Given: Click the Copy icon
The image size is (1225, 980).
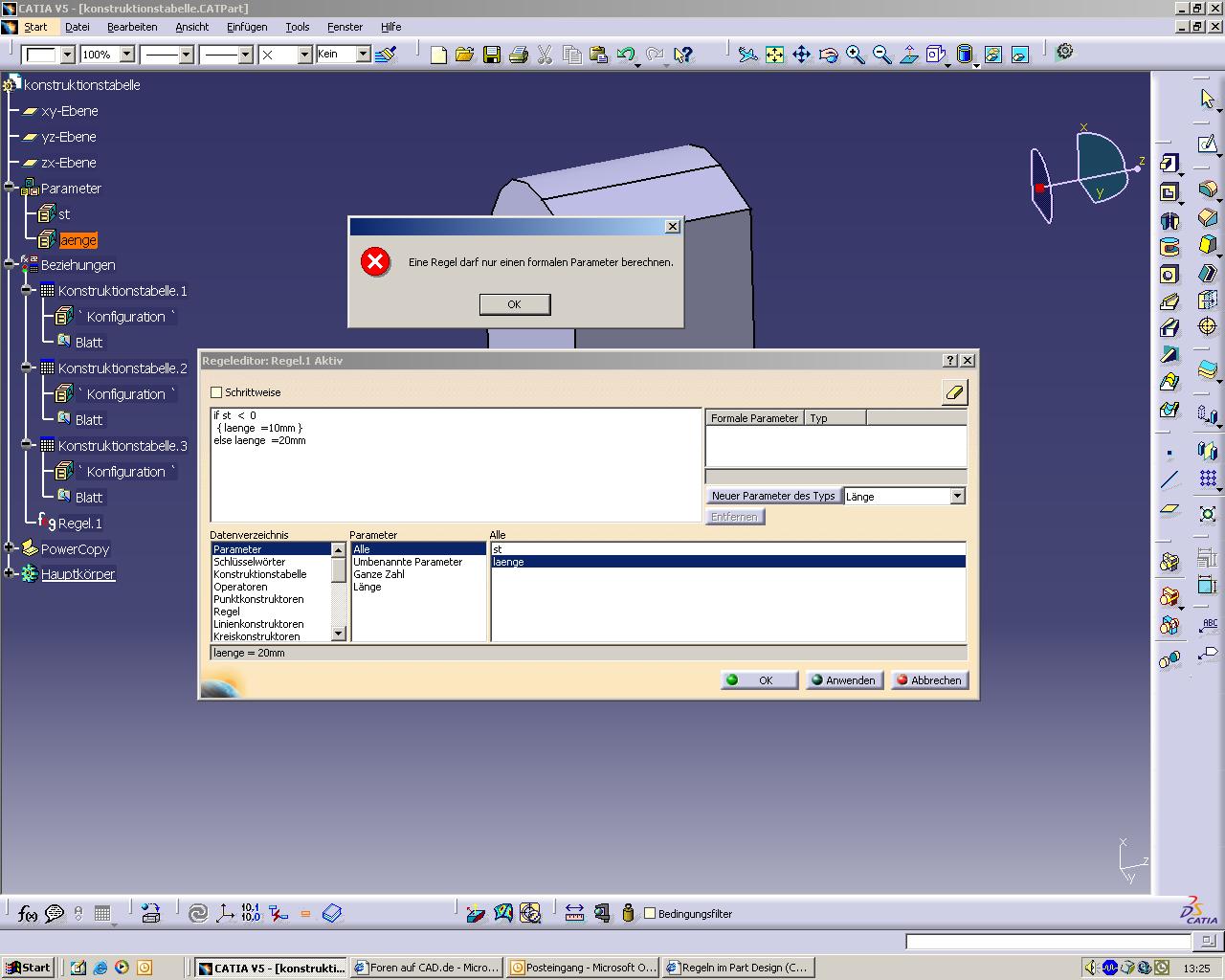Looking at the screenshot, I should (572, 55).
